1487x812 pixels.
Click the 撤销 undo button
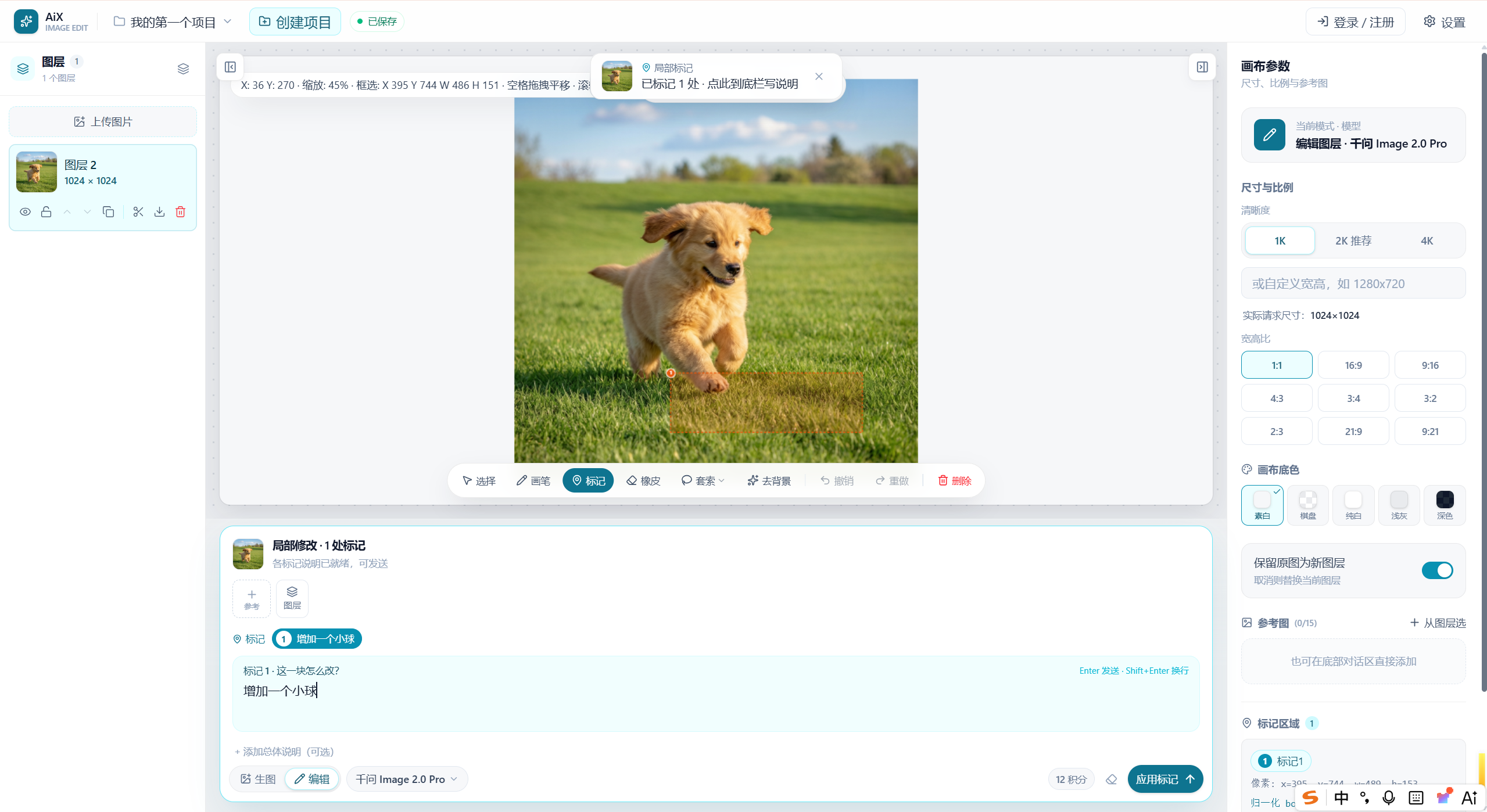(x=837, y=481)
